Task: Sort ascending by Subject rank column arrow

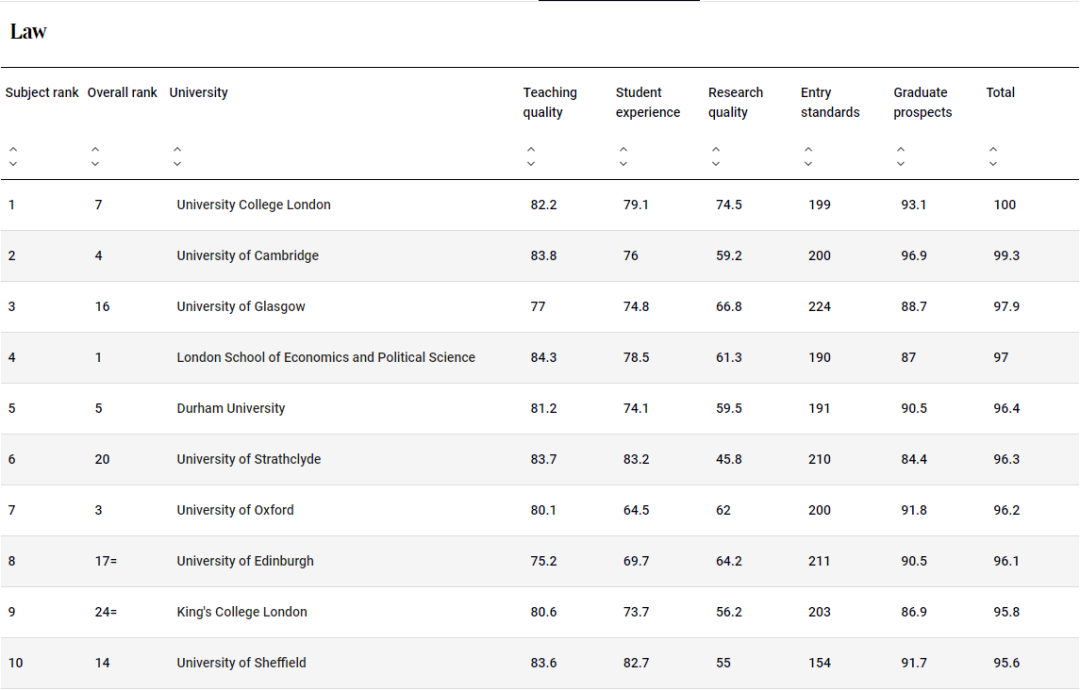Action: click(x=13, y=150)
